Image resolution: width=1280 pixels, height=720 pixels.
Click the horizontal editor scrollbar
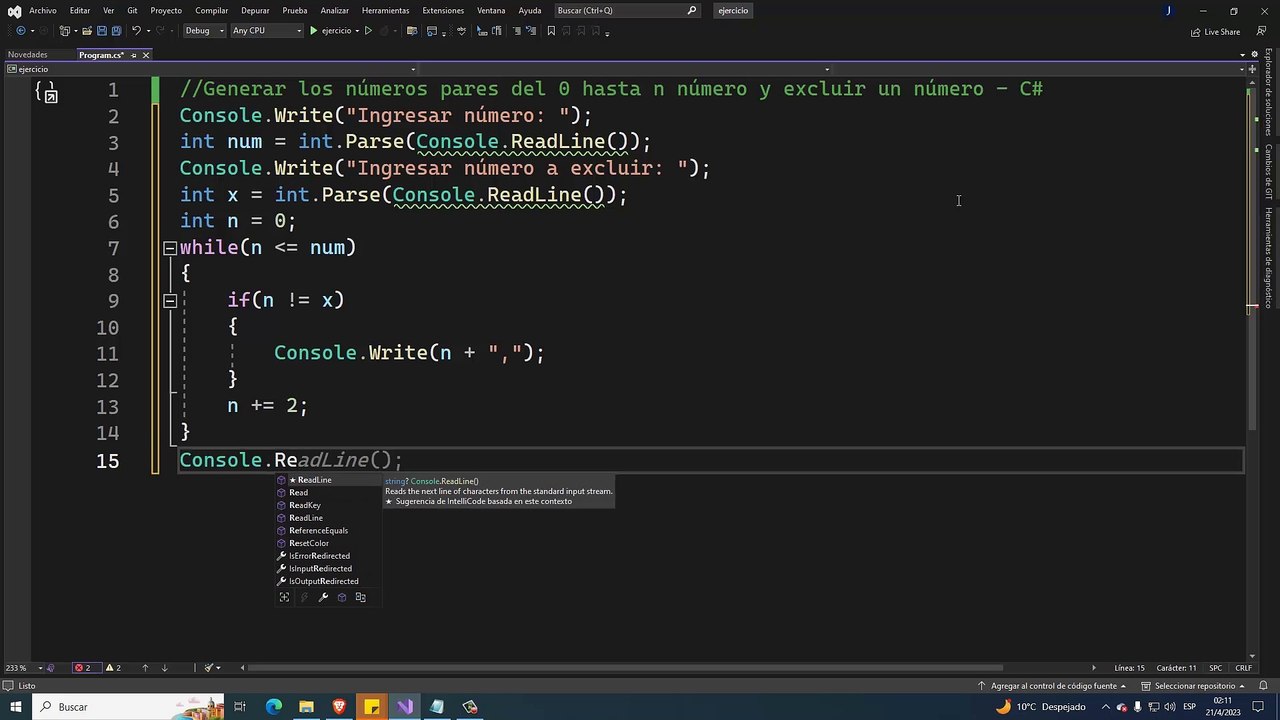coord(625,668)
